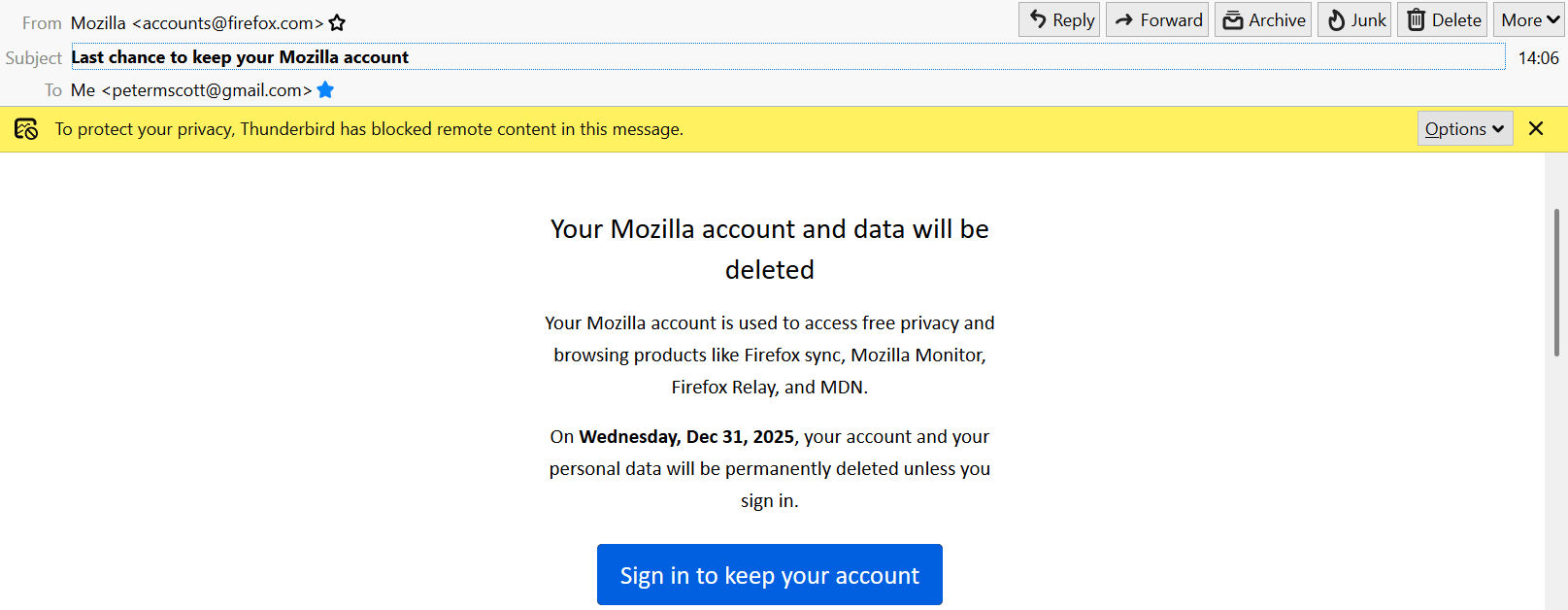Click the message time 14:06
Viewport: 1568px width, 610px height.
(1538, 58)
